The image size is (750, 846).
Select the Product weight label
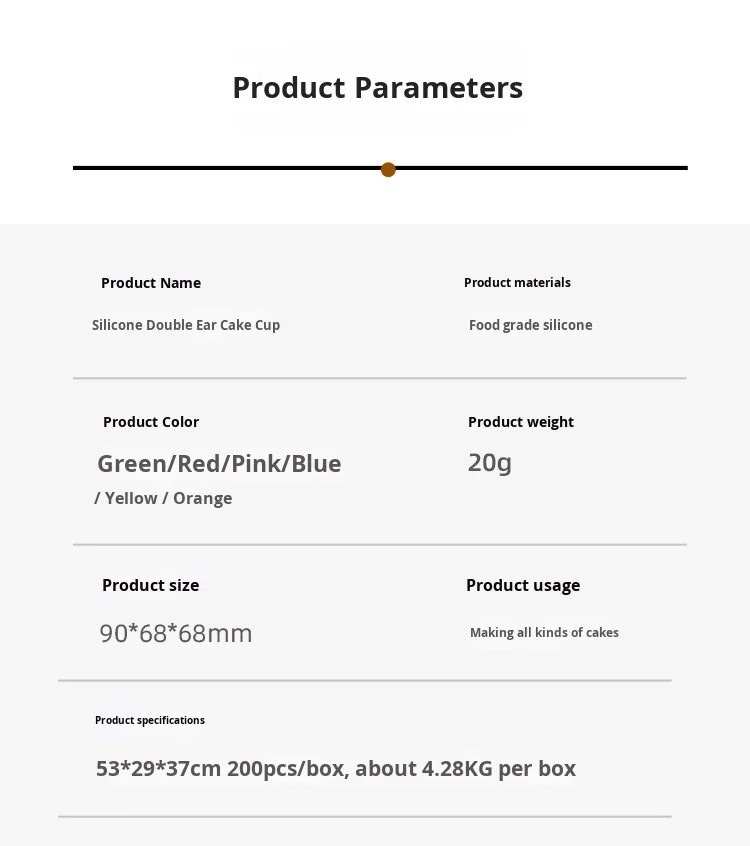(x=521, y=422)
